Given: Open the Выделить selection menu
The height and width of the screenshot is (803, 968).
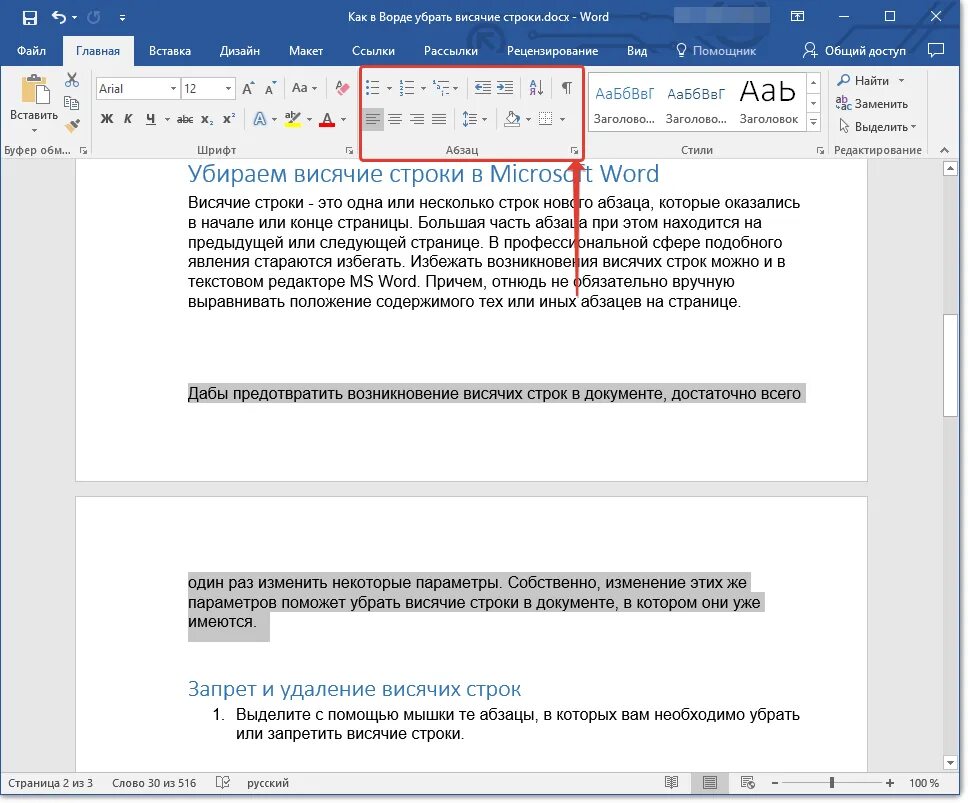Looking at the screenshot, I should pyautogui.click(x=877, y=127).
